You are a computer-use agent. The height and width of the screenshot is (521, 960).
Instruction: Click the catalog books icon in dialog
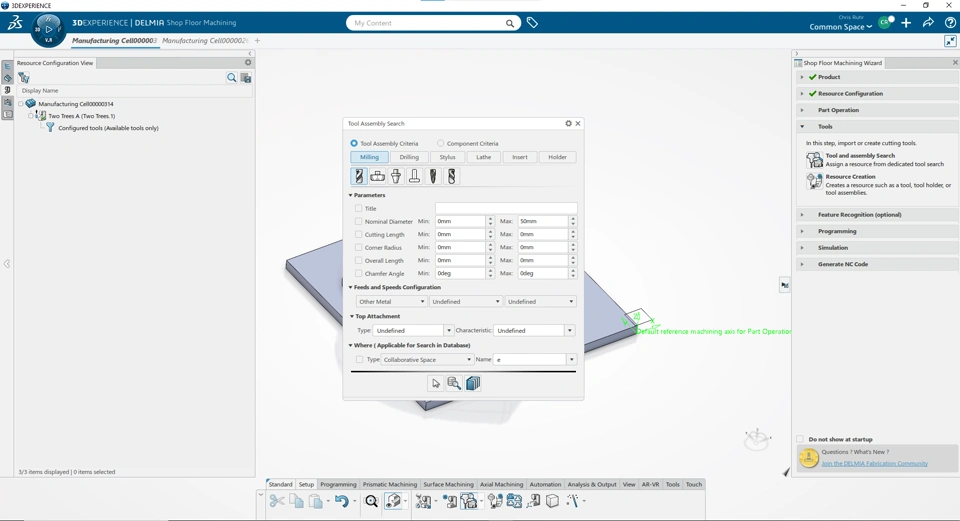point(473,383)
